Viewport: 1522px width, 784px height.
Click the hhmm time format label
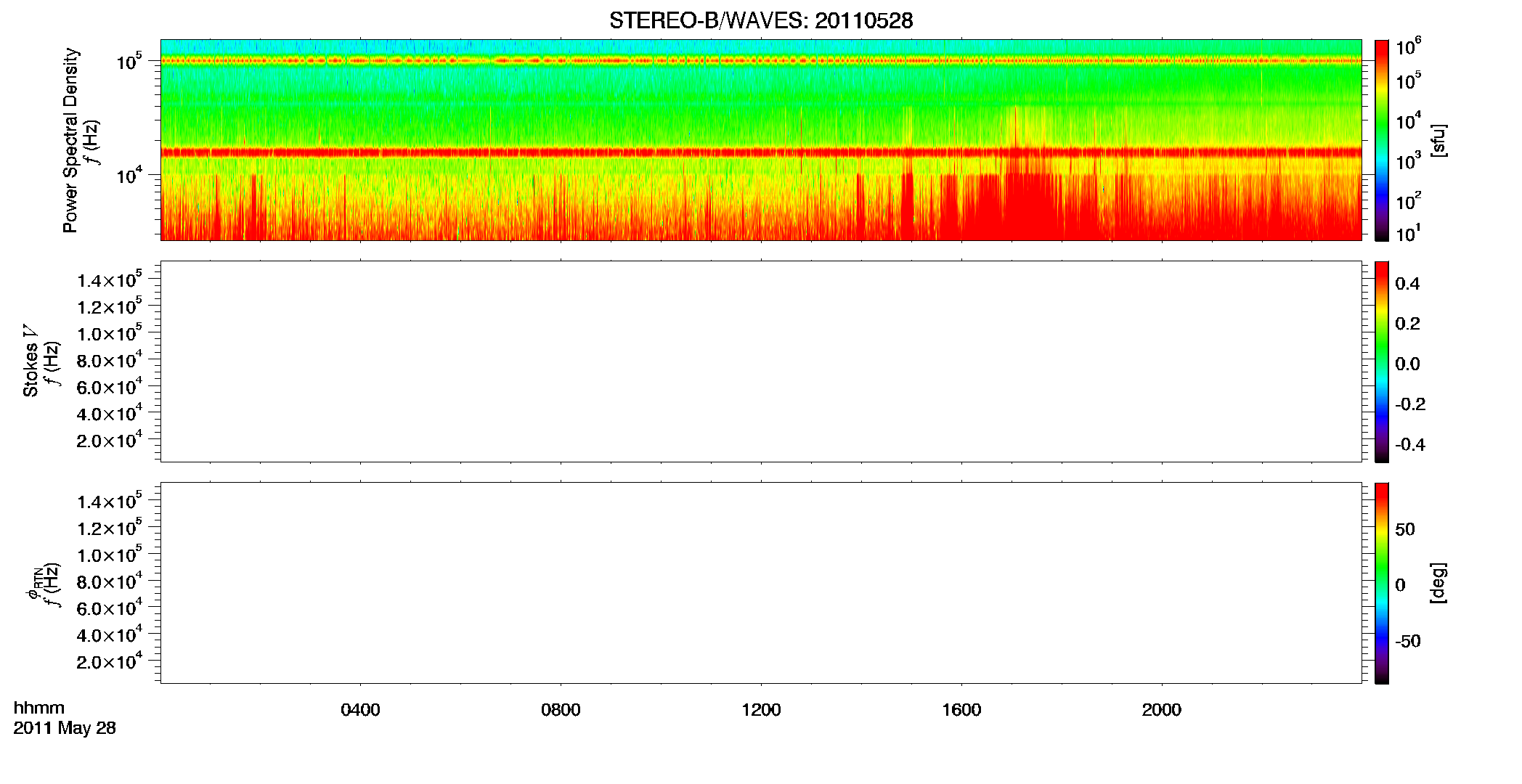point(38,709)
